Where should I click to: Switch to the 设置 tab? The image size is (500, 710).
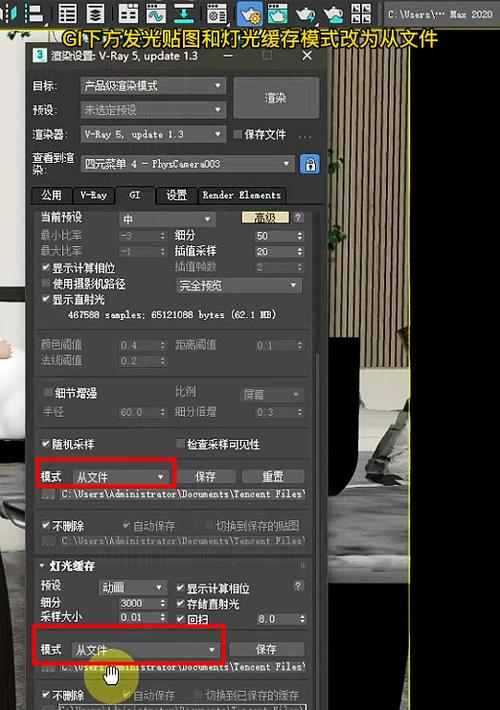pos(177,195)
